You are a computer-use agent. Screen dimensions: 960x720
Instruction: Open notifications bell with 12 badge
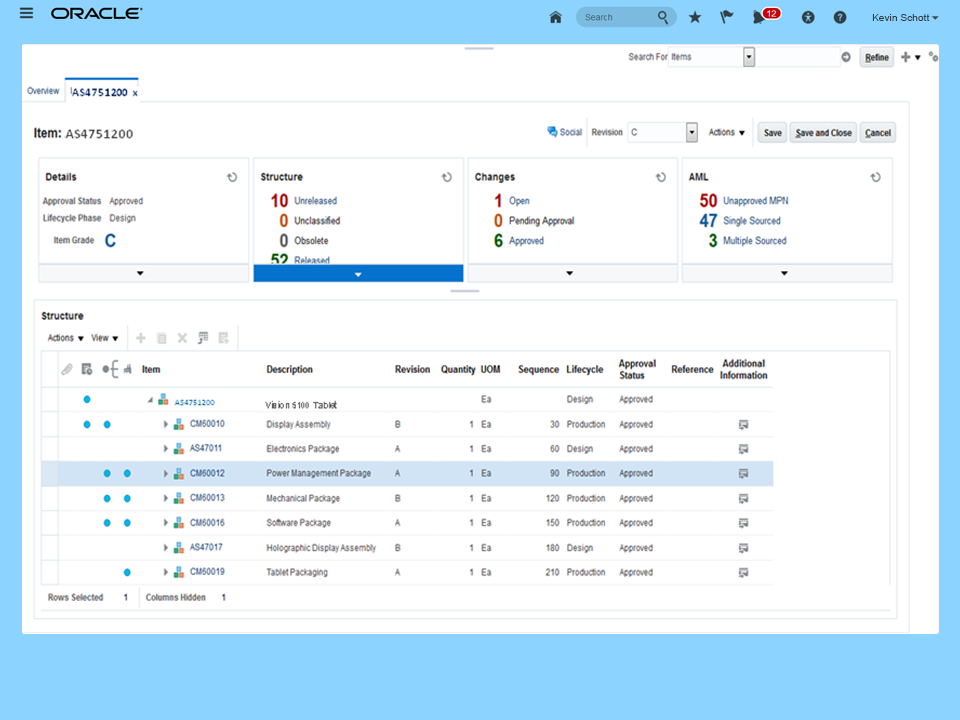[765, 16]
